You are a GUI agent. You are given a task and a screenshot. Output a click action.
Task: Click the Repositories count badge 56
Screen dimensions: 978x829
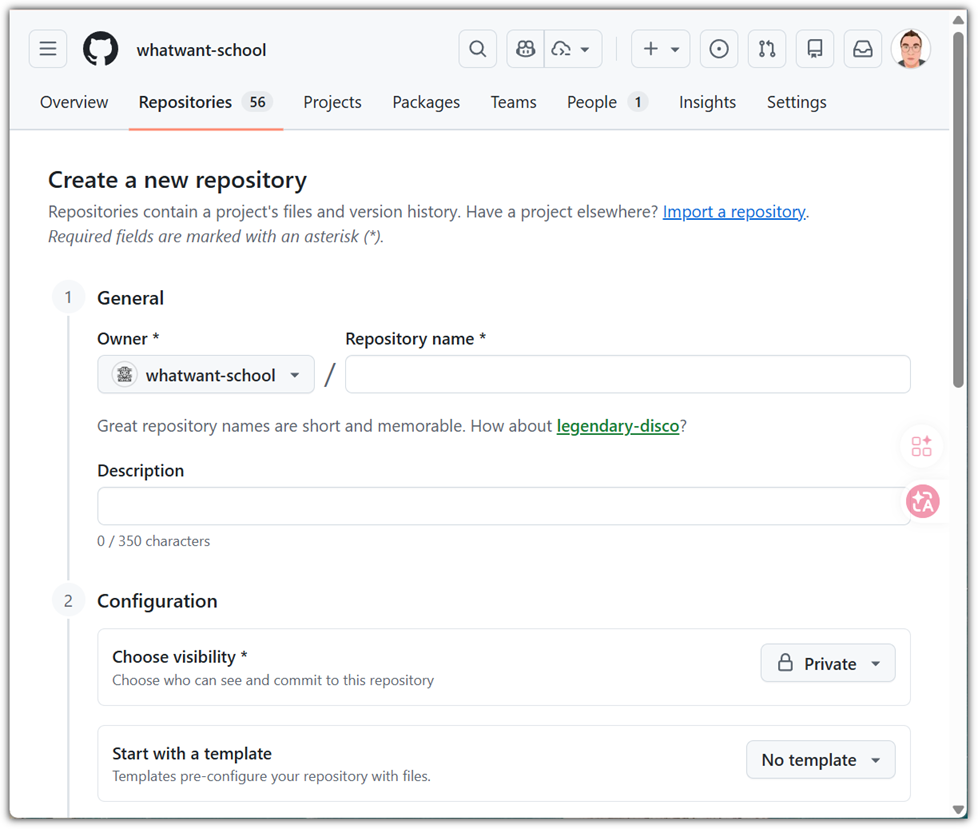pos(258,102)
